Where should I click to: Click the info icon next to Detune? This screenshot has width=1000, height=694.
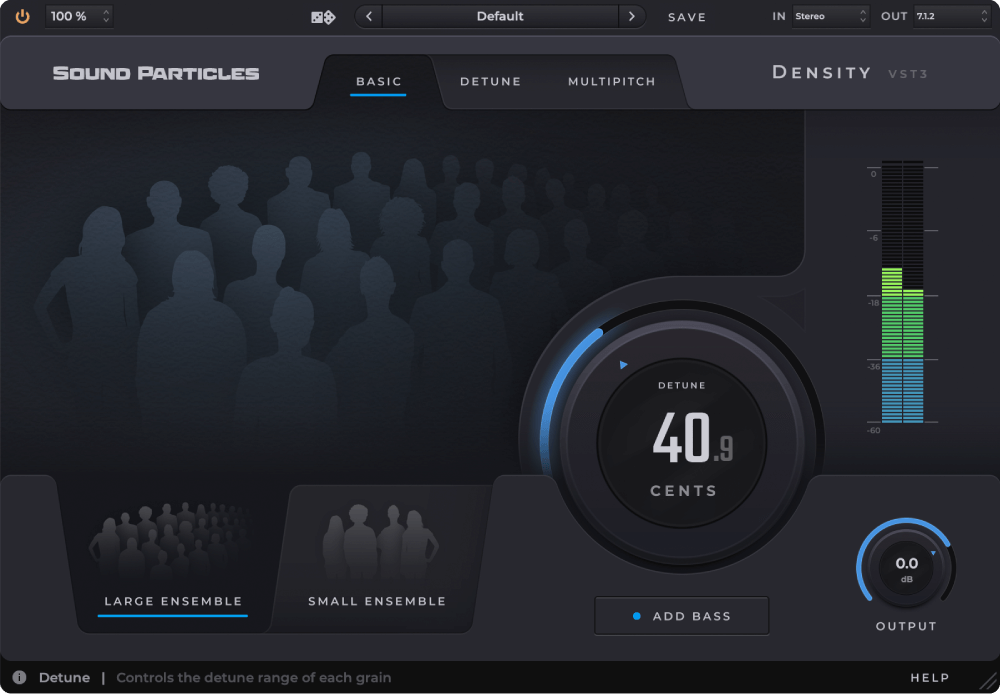pyautogui.click(x=19, y=677)
